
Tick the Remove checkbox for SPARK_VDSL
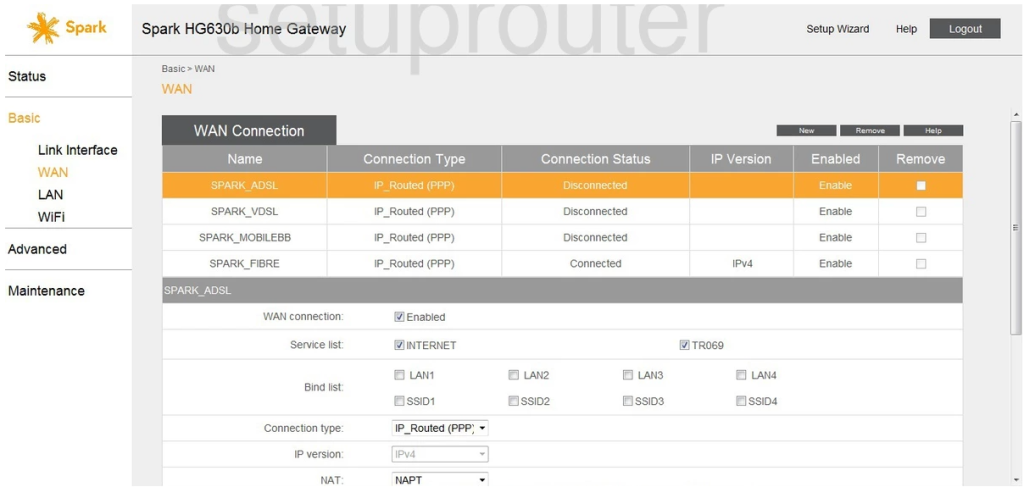(921, 212)
